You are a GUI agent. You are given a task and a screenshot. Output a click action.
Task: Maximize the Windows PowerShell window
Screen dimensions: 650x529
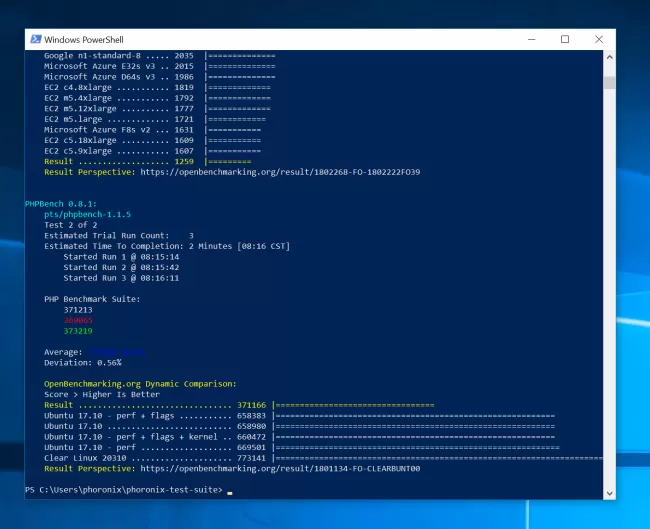coord(565,39)
